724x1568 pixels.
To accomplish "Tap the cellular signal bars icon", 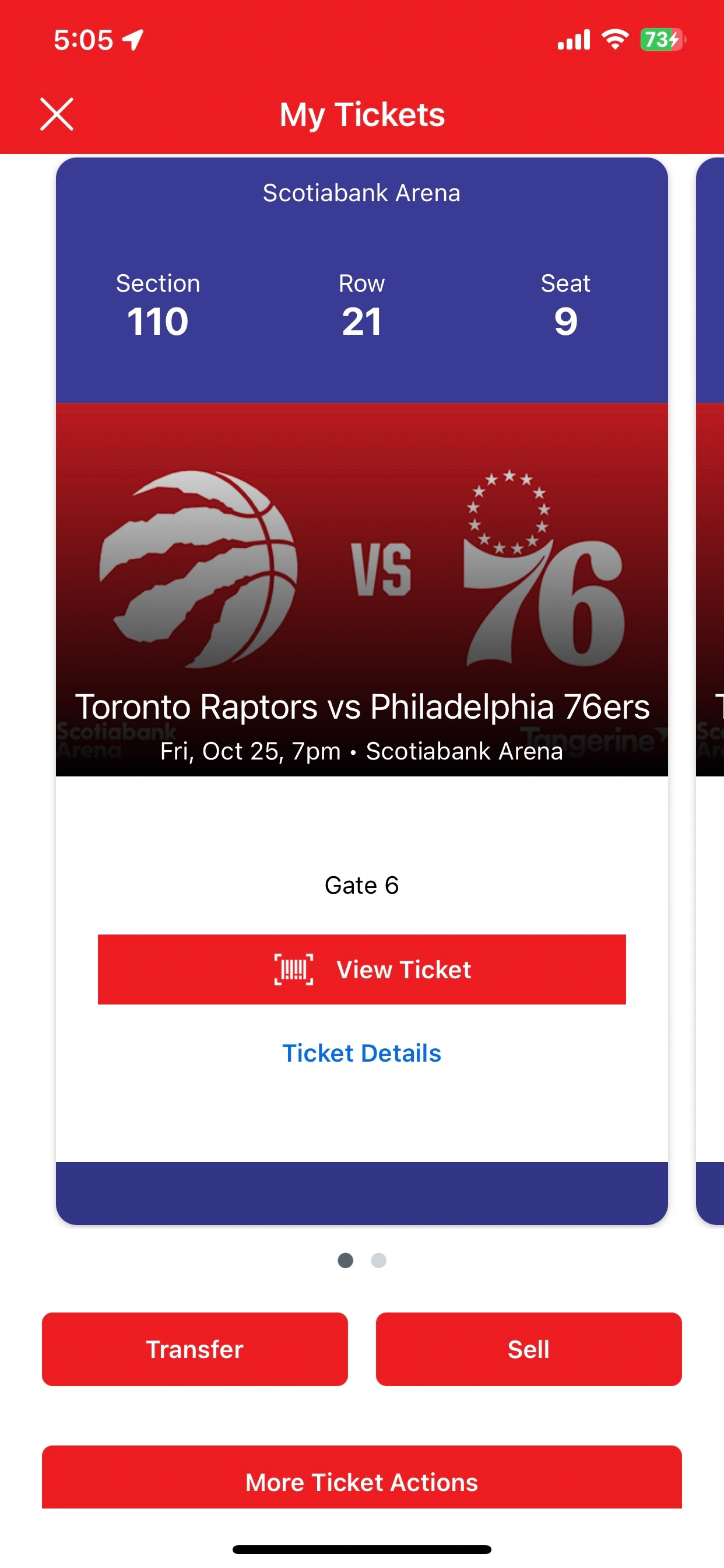I will coord(574,40).
